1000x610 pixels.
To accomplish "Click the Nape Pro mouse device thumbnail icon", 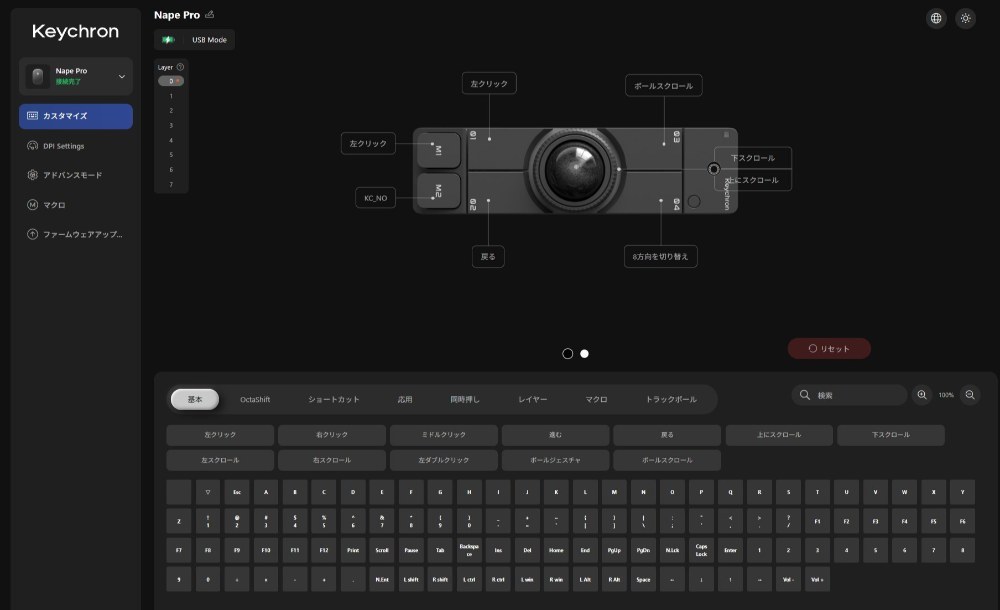I will click(38, 77).
